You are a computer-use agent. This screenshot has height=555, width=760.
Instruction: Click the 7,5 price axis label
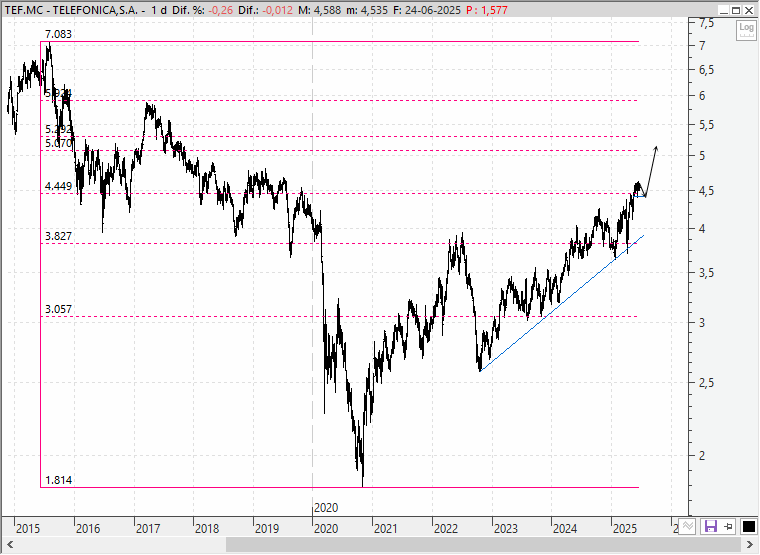[707, 23]
